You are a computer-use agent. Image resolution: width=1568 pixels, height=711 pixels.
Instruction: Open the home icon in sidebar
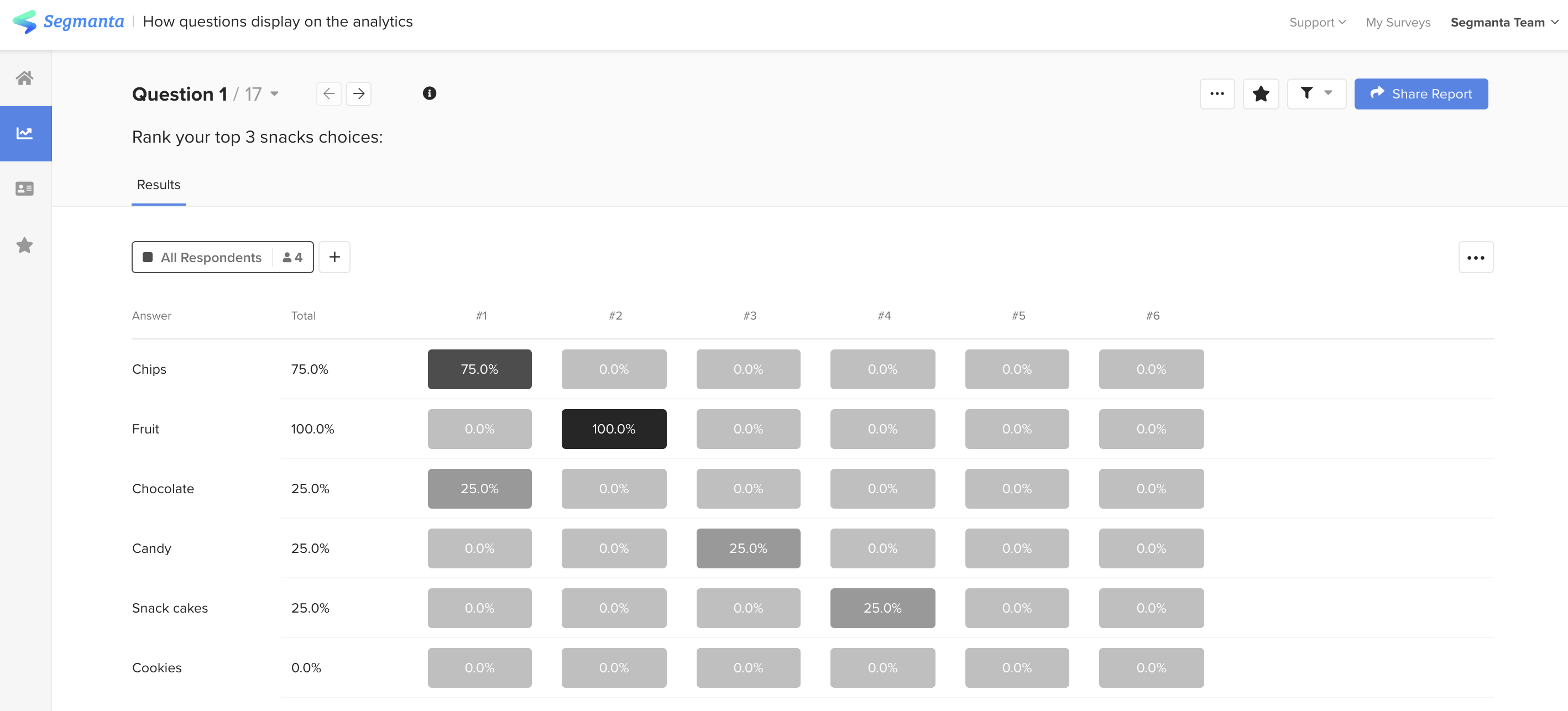pos(24,78)
